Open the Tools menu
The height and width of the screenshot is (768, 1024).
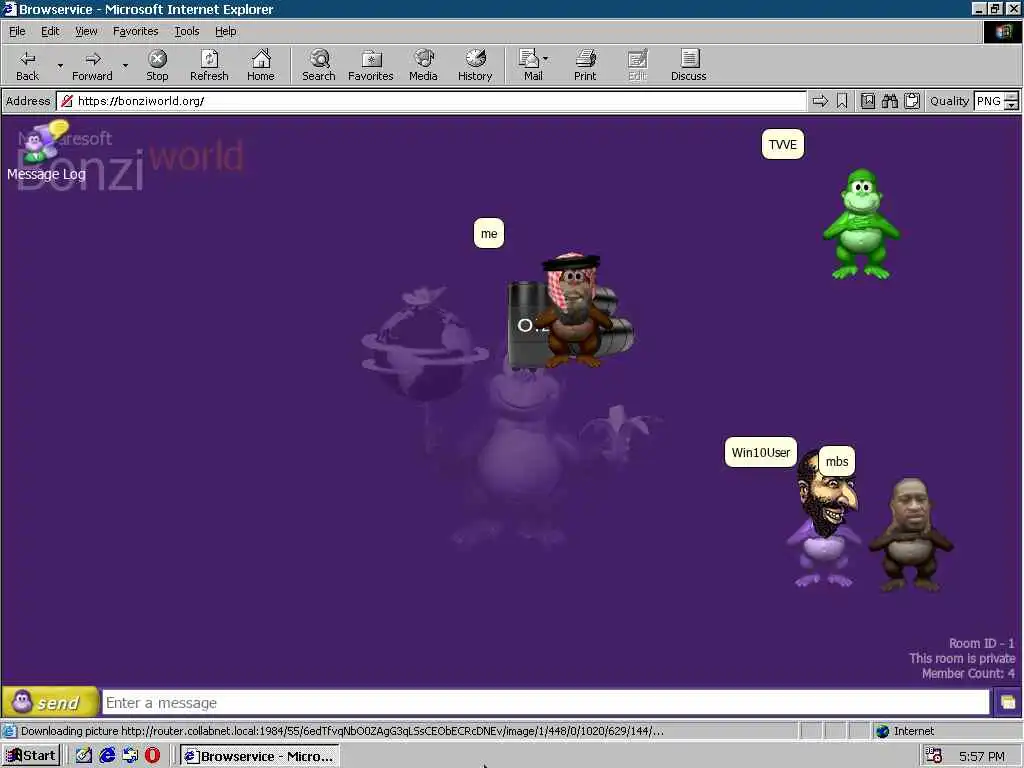click(186, 31)
